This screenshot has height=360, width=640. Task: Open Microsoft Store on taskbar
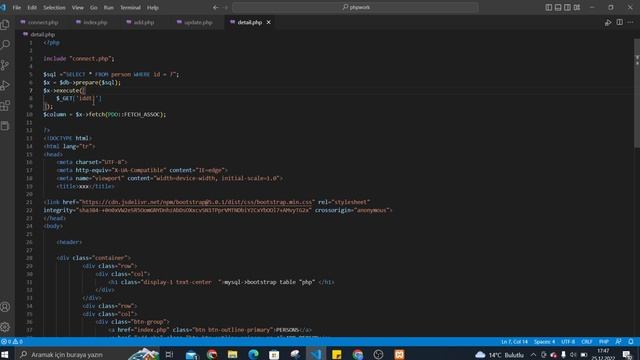click(x=274, y=354)
